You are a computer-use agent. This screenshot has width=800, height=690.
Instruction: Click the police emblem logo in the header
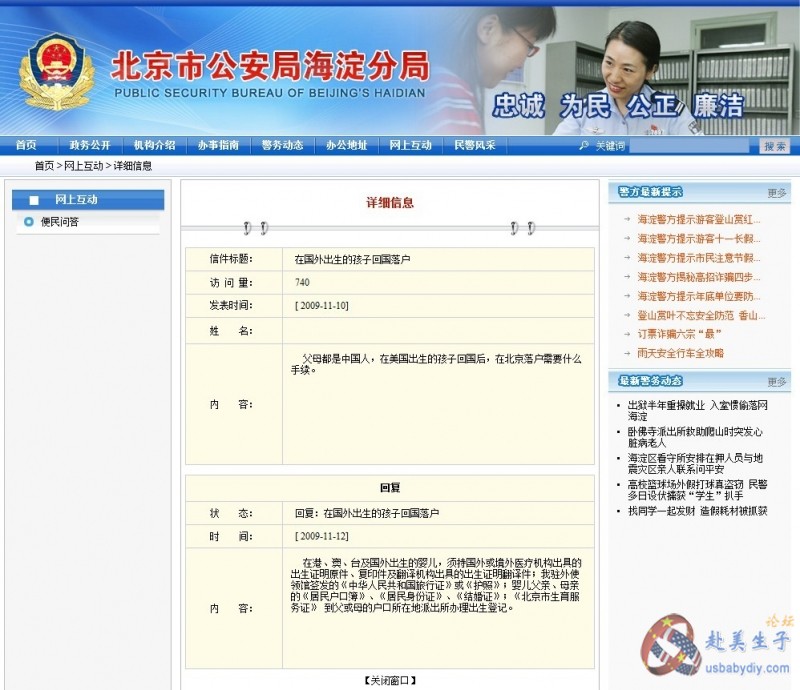[56, 73]
